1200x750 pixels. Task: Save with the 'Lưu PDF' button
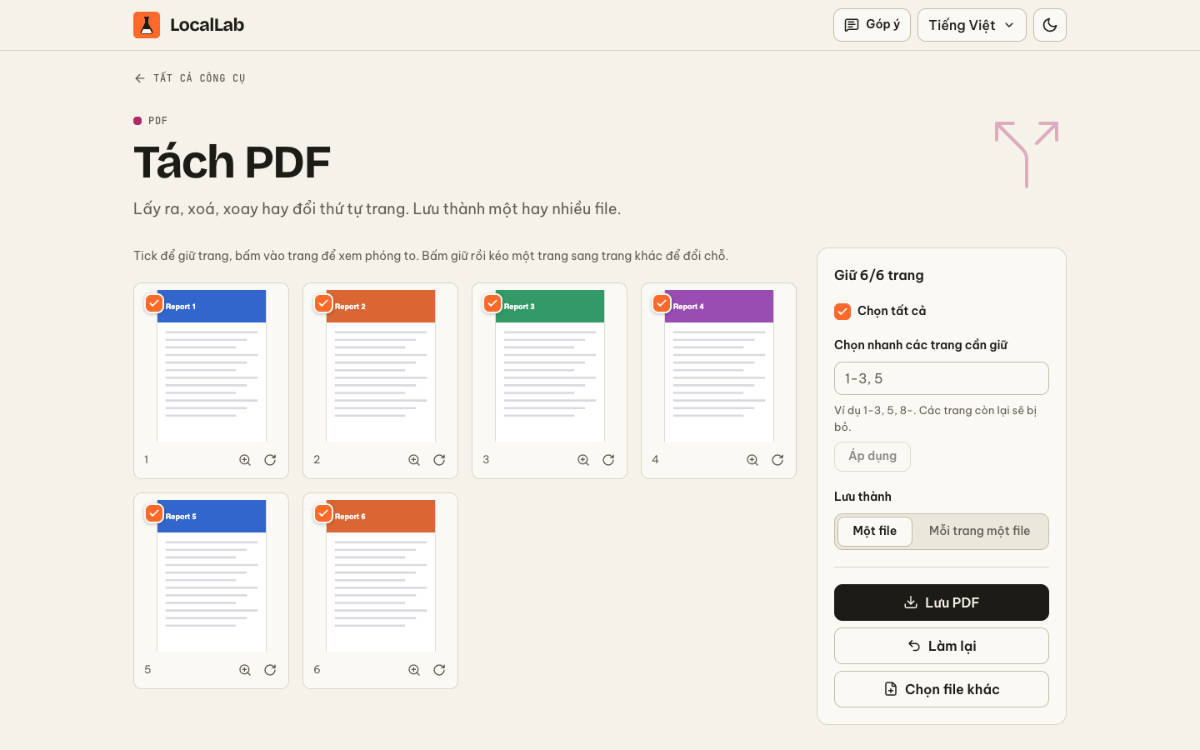pyautogui.click(x=941, y=602)
